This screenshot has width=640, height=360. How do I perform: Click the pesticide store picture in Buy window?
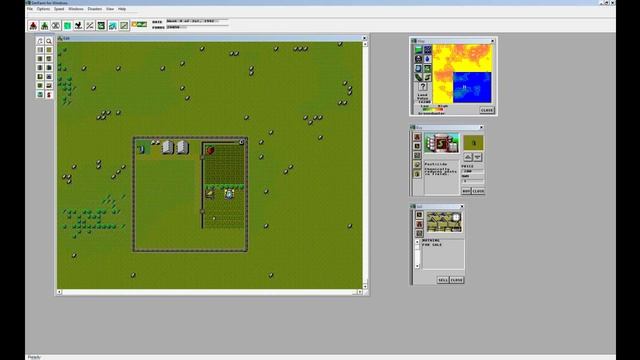[442, 143]
